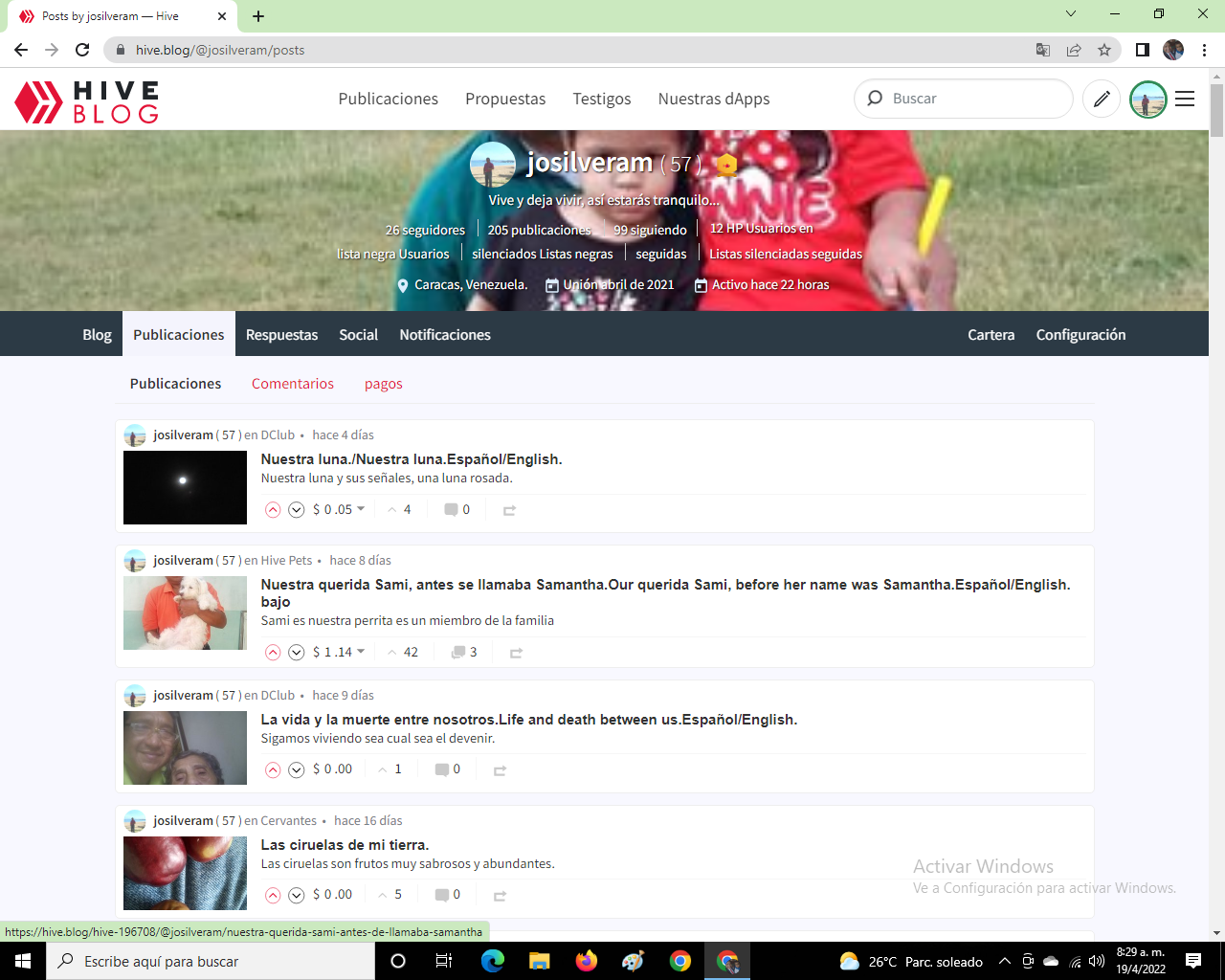Reblog La vida y la muerte post
The width and height of the screenshot is (1225, 980).
click(x=500, y=769)
